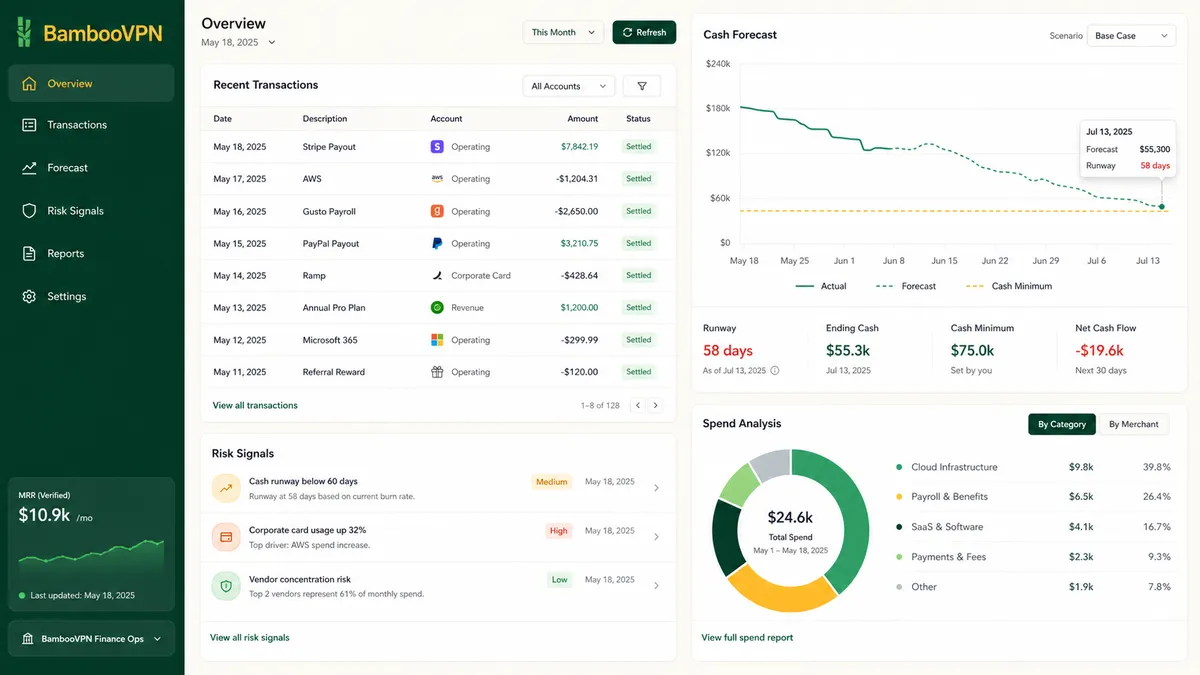Image resolution: width=1200 pixels, height=675 pixels.
Task: Expand the corporate card usage signal chevron
Action: pyautogui.click(x=656, y=537)
